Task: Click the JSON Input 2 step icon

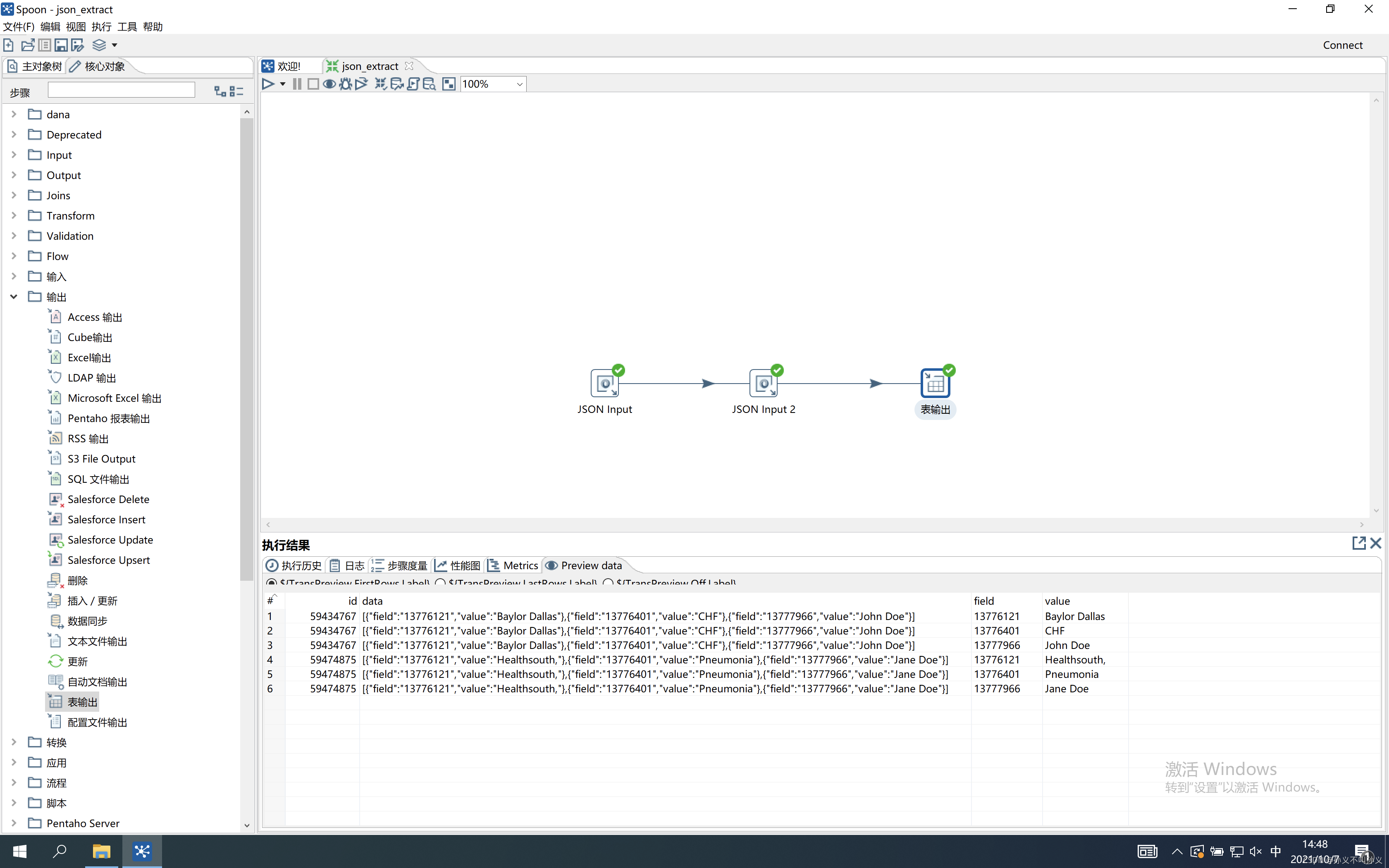Action: 764,383
